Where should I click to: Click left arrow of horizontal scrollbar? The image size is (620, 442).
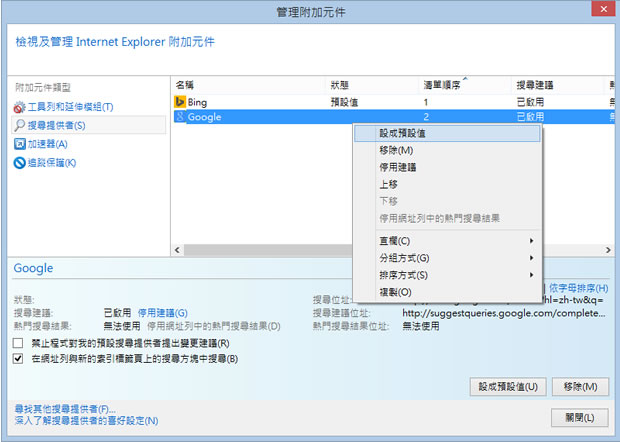pos(177,250)
